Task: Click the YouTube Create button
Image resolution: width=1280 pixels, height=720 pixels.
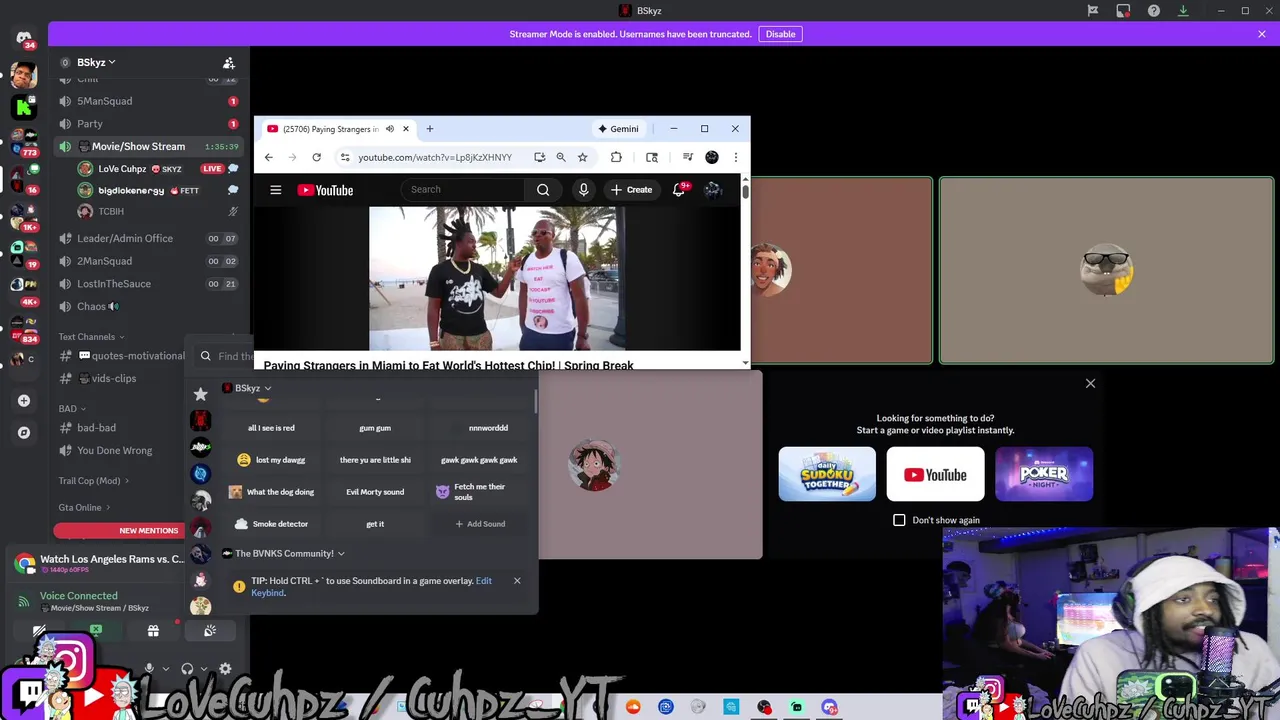Action: click(x=631, y=190)
